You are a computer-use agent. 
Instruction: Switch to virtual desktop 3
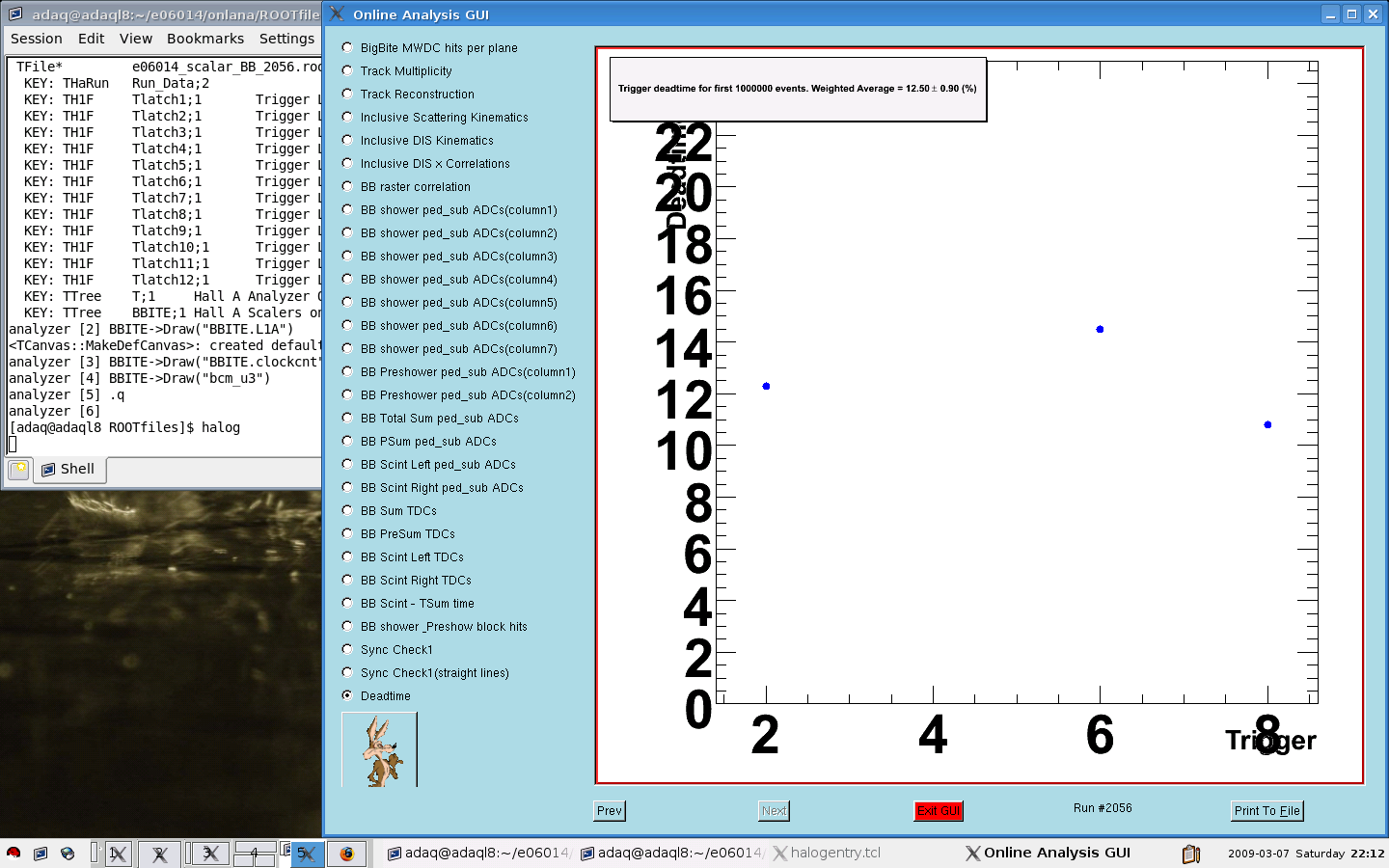209,854
